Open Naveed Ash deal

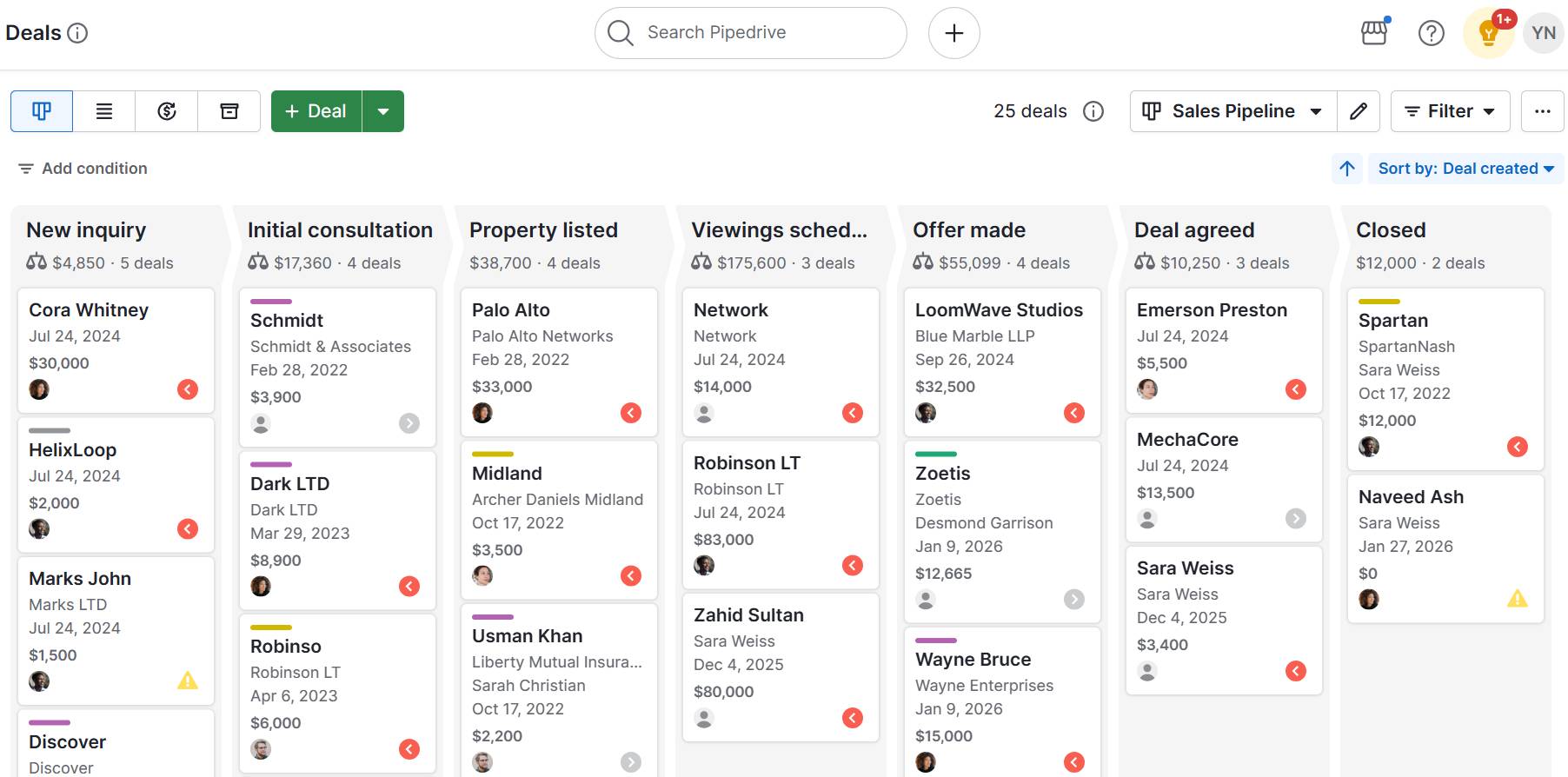click(x=1445, y=548)
